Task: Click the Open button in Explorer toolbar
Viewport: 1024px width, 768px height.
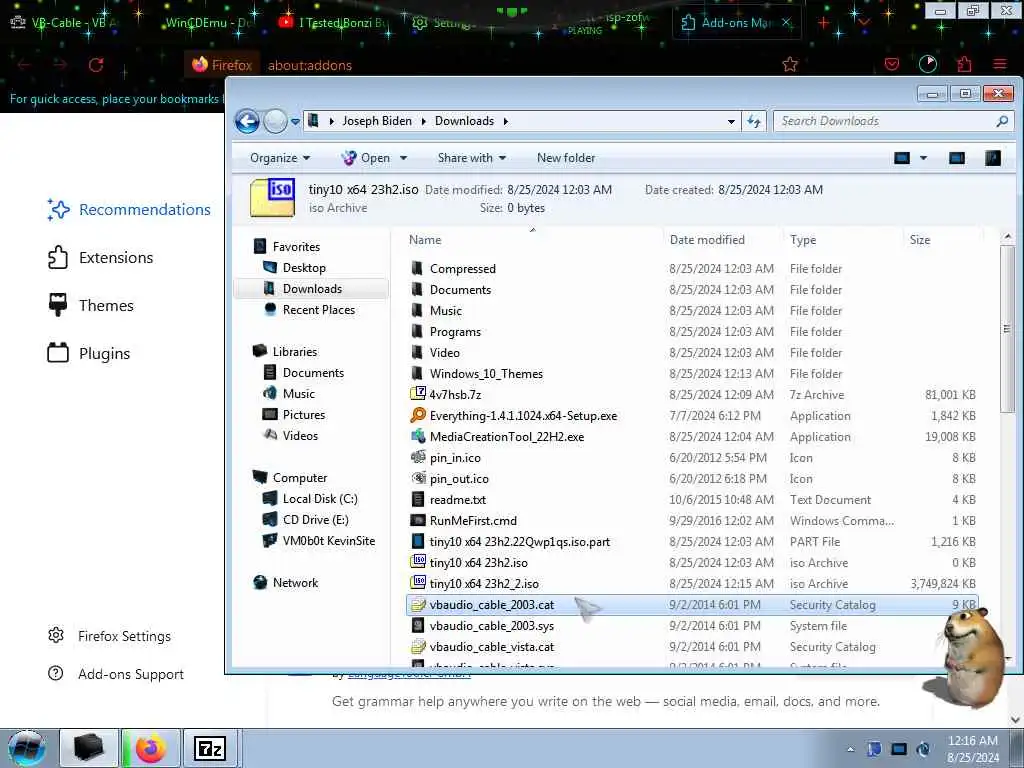Action: (x=366, y=158)
